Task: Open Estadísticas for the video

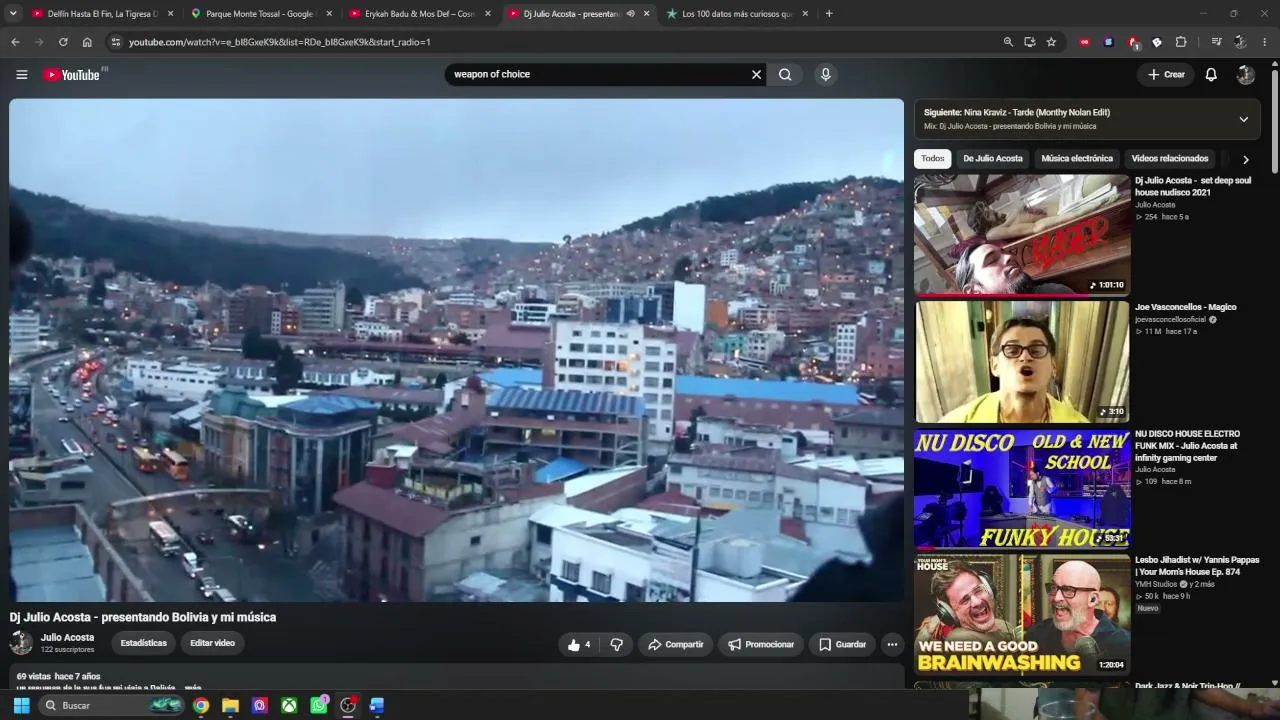Action: 144,643
